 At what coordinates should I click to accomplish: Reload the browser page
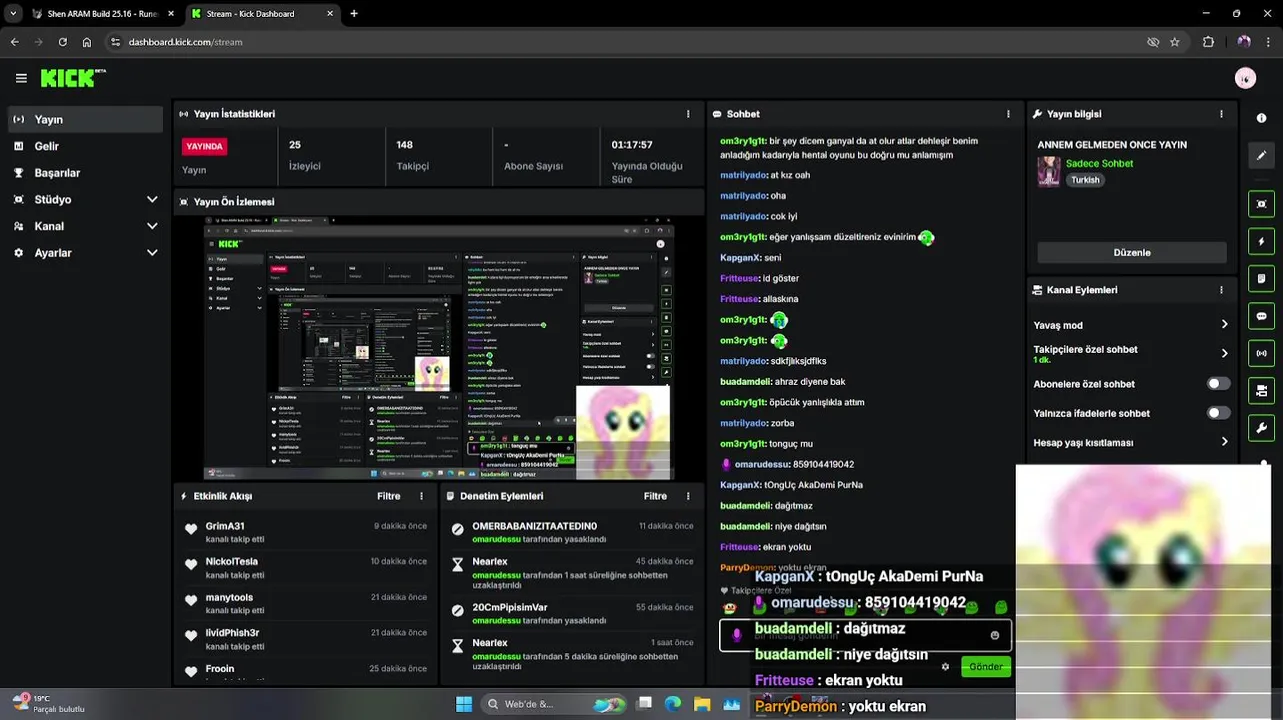click(62, 42)
